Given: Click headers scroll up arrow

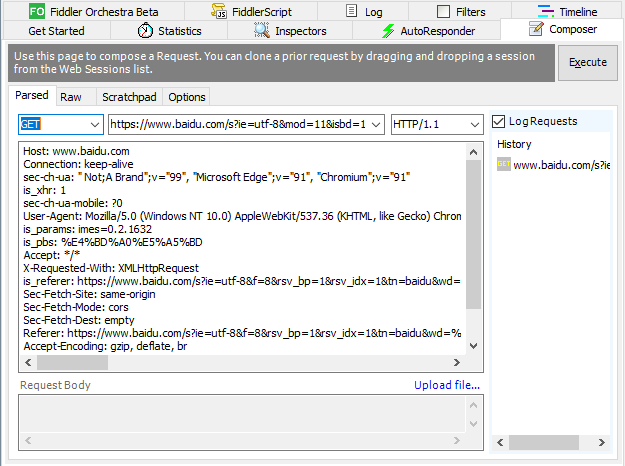Looking at the screenshot, I should (x=473, y=152).
